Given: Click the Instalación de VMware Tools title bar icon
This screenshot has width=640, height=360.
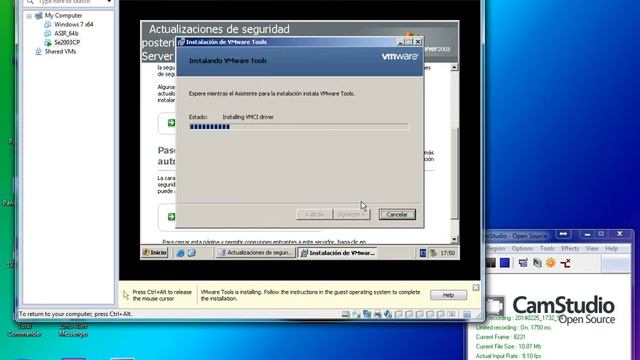Looking at the screenshot, I should (x=181, y=42).
